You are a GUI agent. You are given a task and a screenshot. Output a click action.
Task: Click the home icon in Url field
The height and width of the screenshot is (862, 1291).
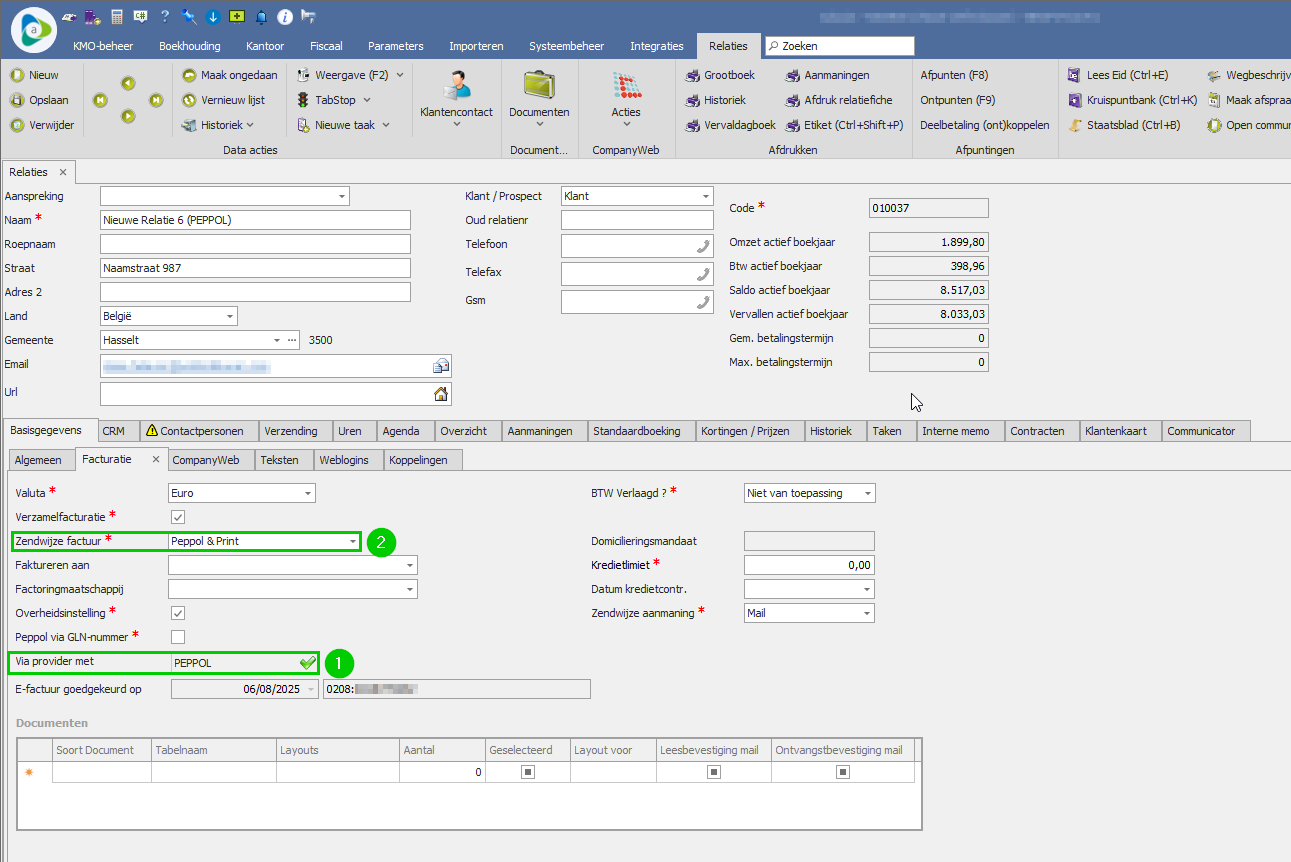click(x=440, y=394)
